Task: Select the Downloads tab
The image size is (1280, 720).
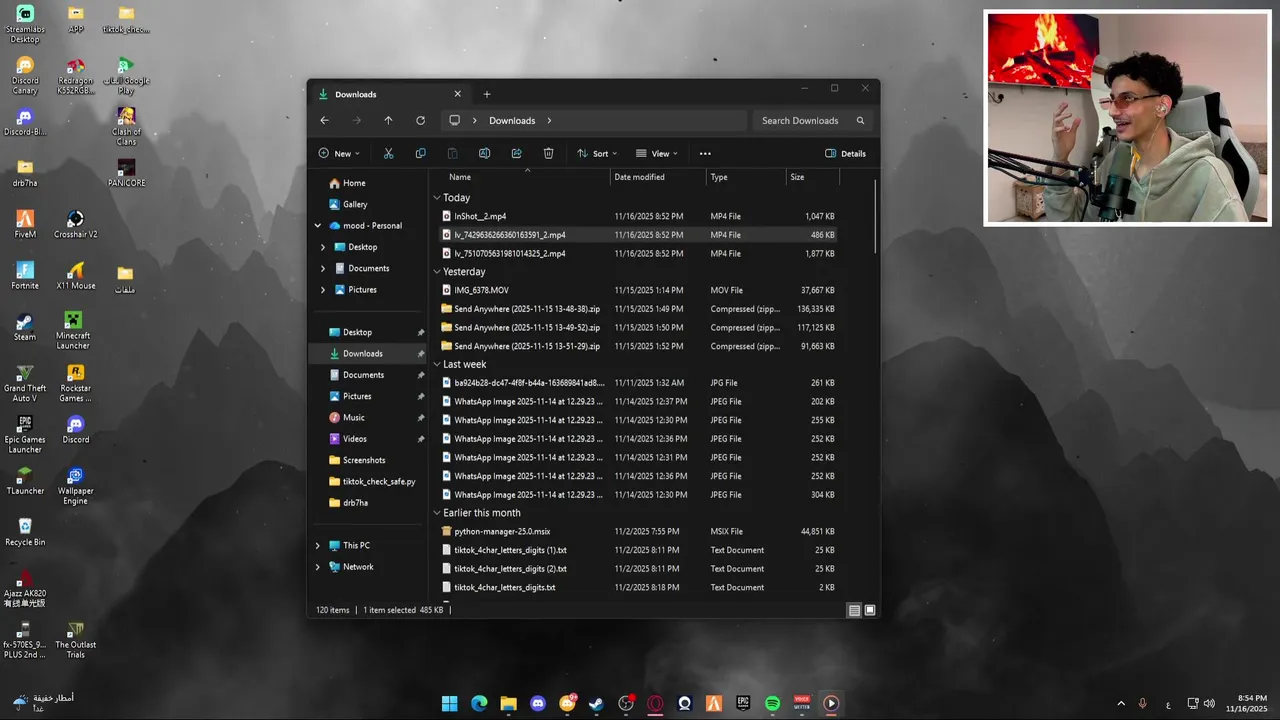Action: click(390, 94)
